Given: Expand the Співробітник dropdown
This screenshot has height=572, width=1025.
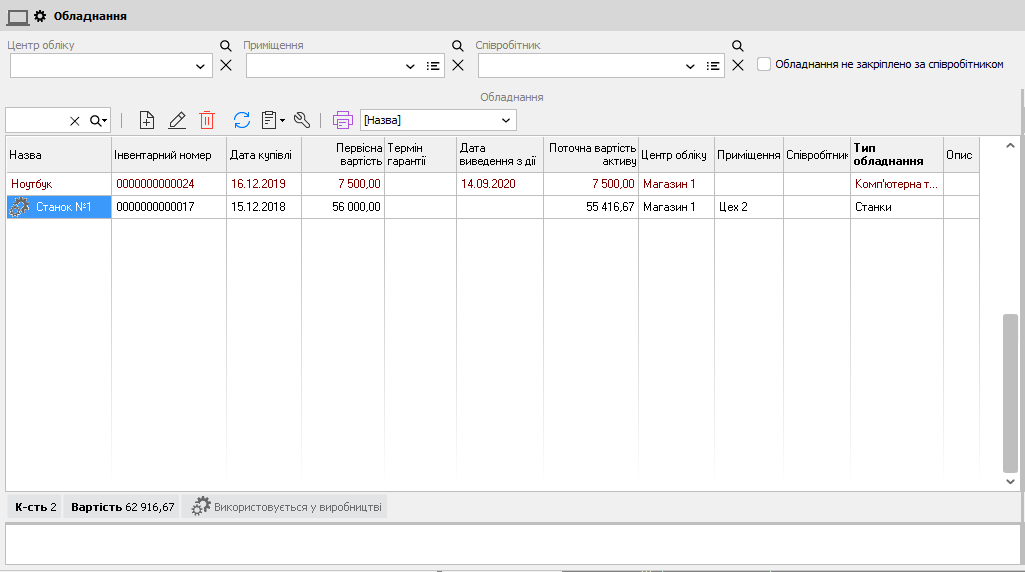Looking at the screenshot, I should click(x=690, y=66).
